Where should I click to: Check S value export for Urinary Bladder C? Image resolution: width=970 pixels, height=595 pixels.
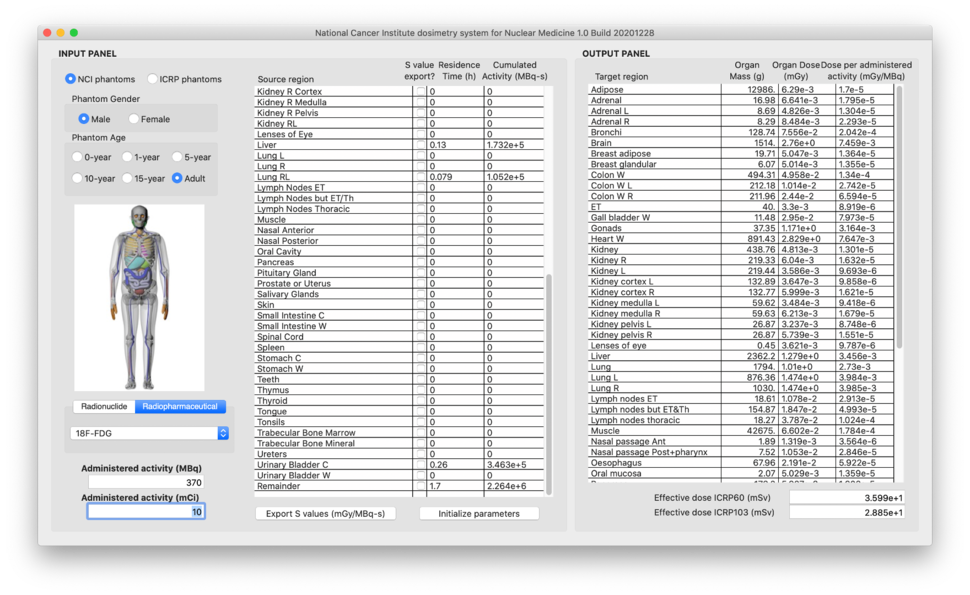420,465
